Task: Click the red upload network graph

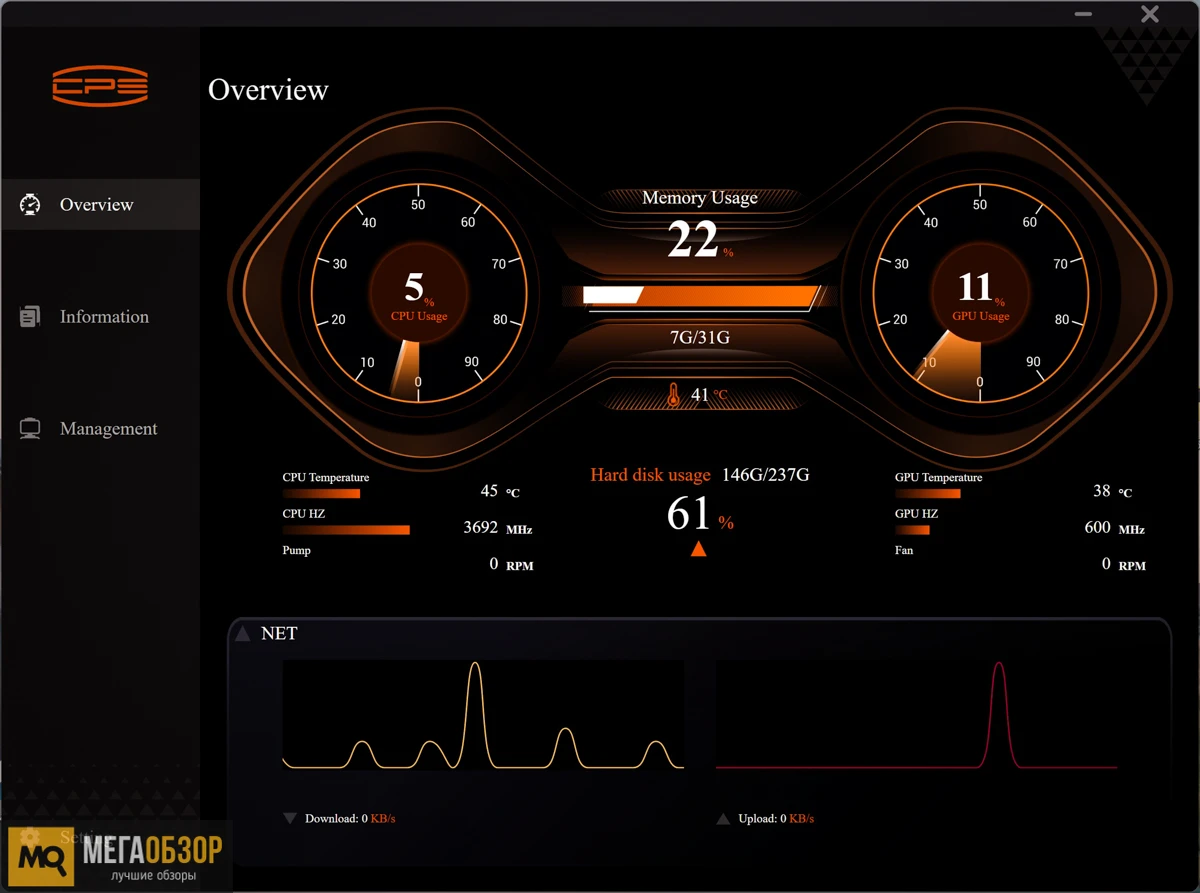Action: tap(917, 715)
